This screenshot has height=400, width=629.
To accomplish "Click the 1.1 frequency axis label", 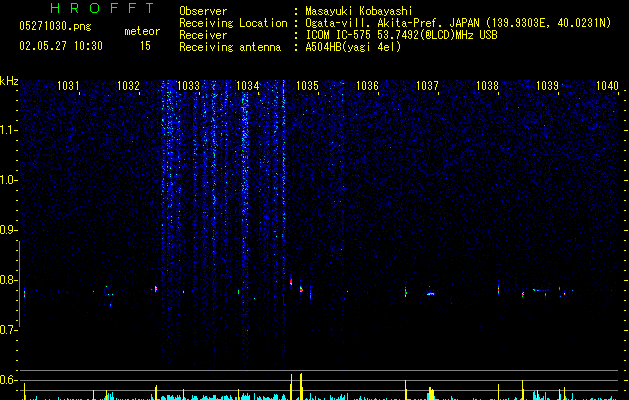I will point(9,130).
